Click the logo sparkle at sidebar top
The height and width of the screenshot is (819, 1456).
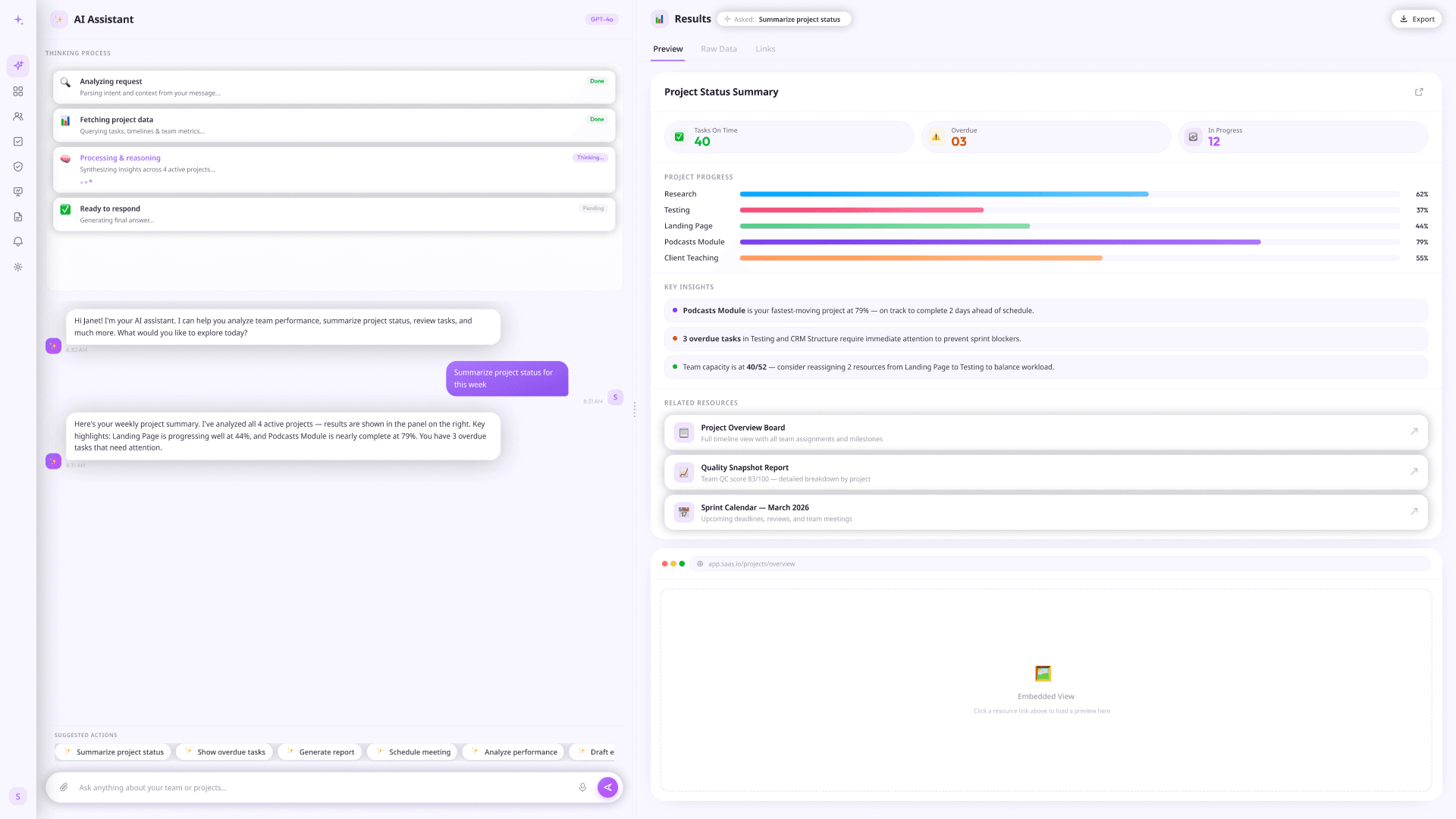click(18, 20)
